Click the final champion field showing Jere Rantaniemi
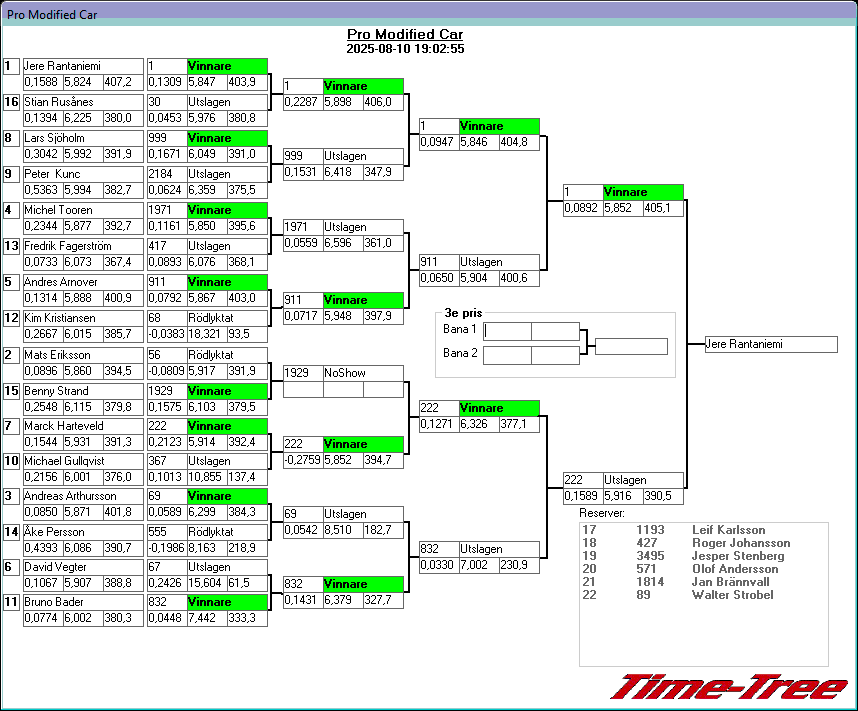 [x=770, y=344]
